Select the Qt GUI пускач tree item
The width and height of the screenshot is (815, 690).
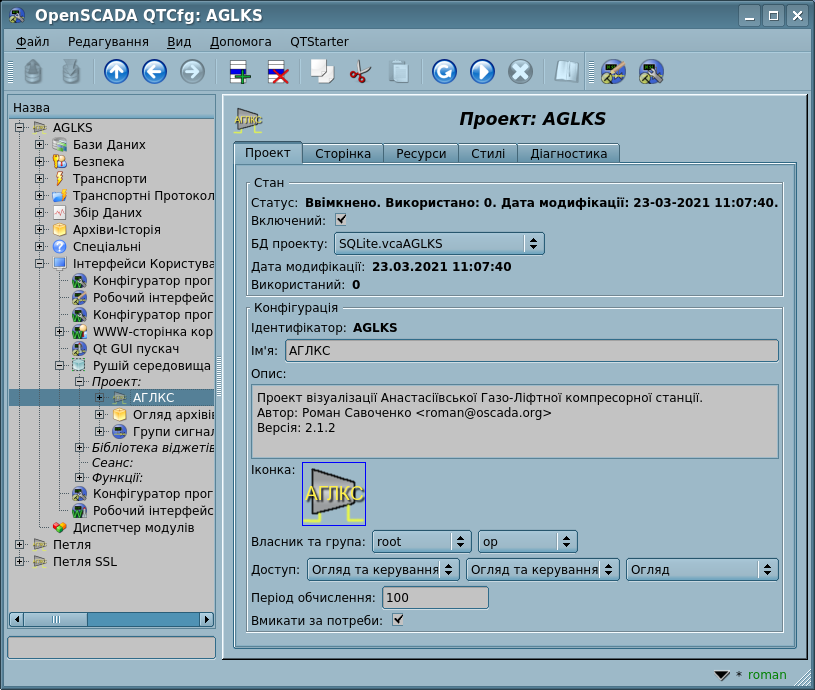[x=136, y=349]
